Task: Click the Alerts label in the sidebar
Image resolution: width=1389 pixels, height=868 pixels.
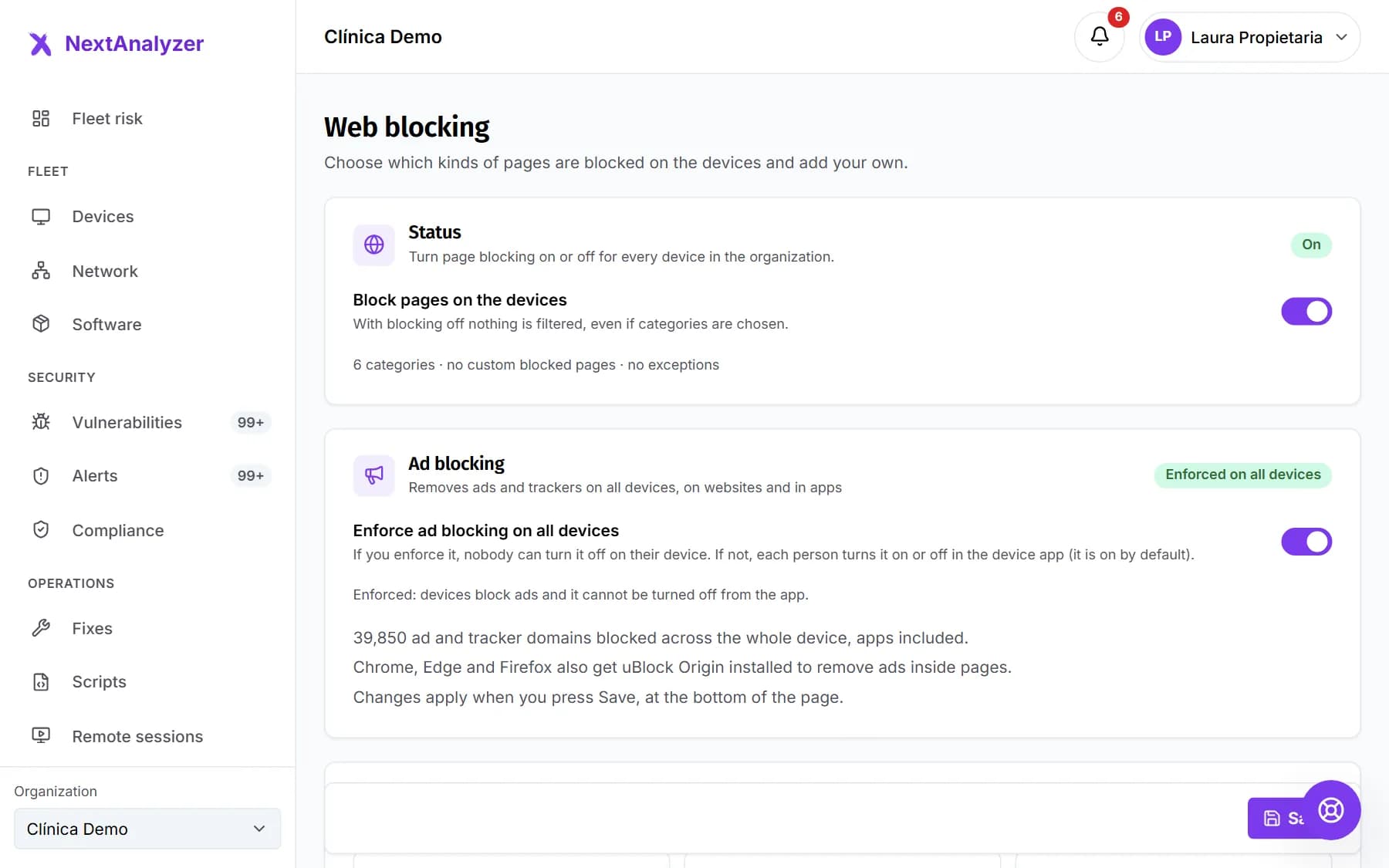Action: pyautogui.click(x=95, y=476)
